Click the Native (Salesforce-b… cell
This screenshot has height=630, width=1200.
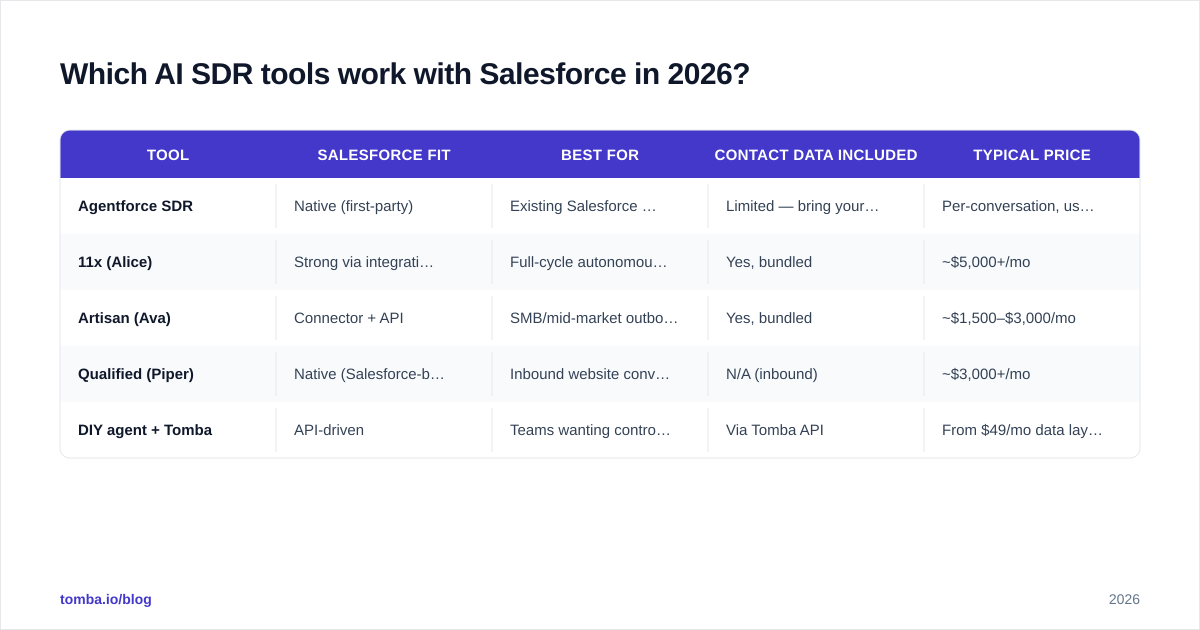point(384,374)
